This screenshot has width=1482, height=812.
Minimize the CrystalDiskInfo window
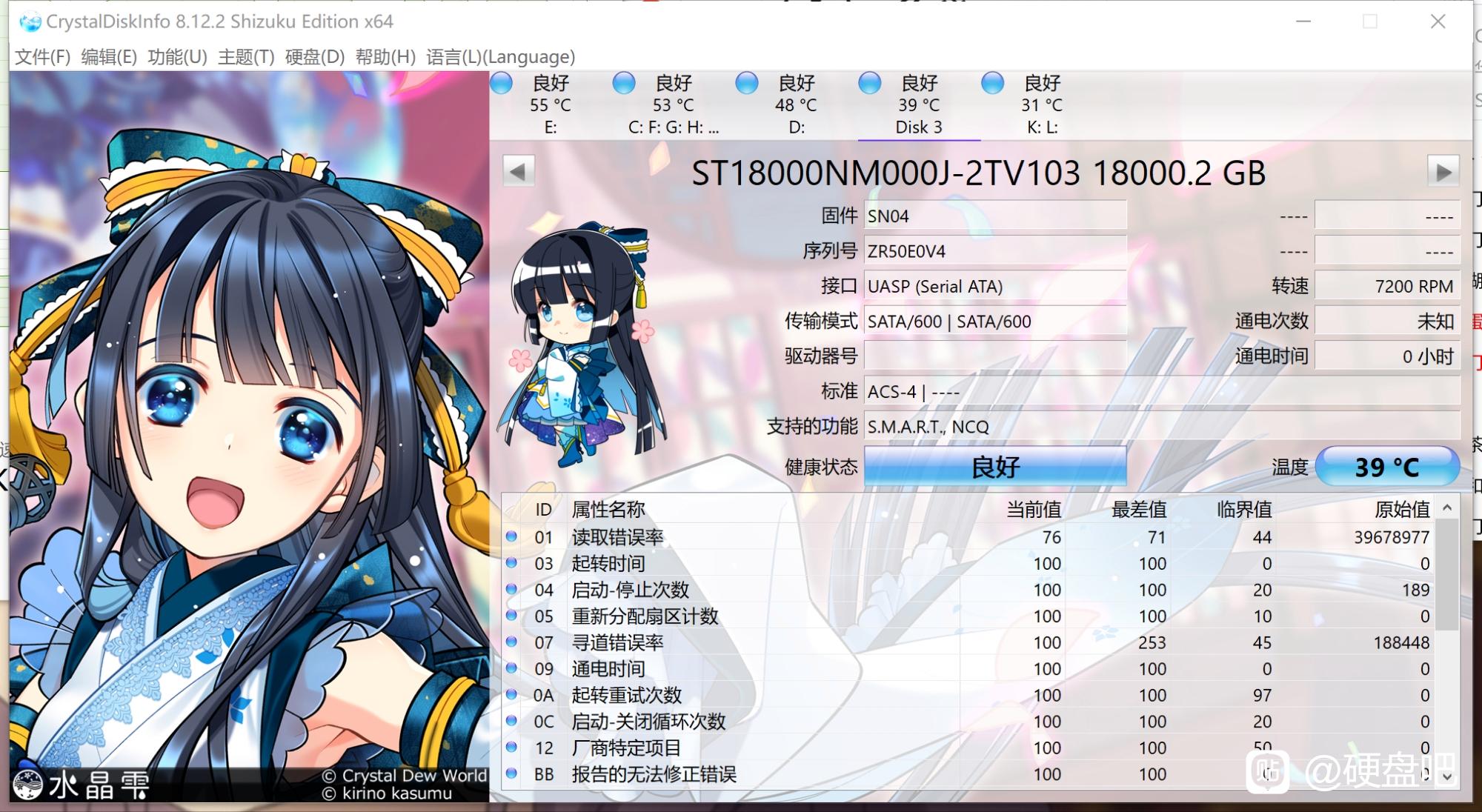tap(1303, 21)
